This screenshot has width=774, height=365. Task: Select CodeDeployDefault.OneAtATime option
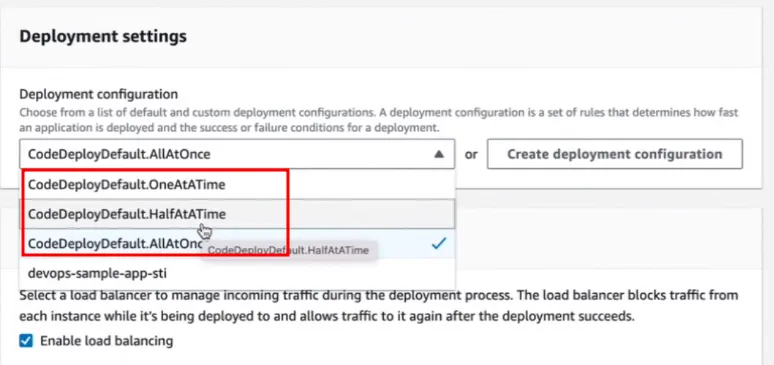(237, 184)
